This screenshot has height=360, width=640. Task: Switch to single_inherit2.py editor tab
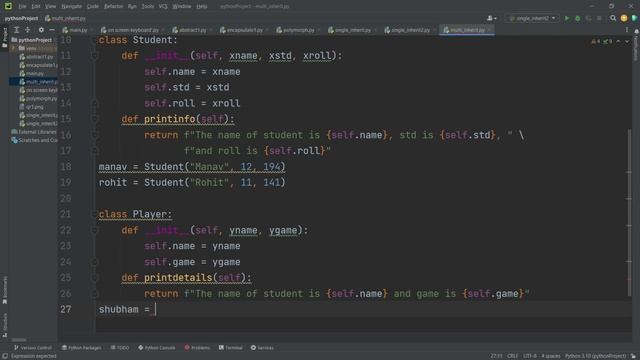click(x=410, y=30)
